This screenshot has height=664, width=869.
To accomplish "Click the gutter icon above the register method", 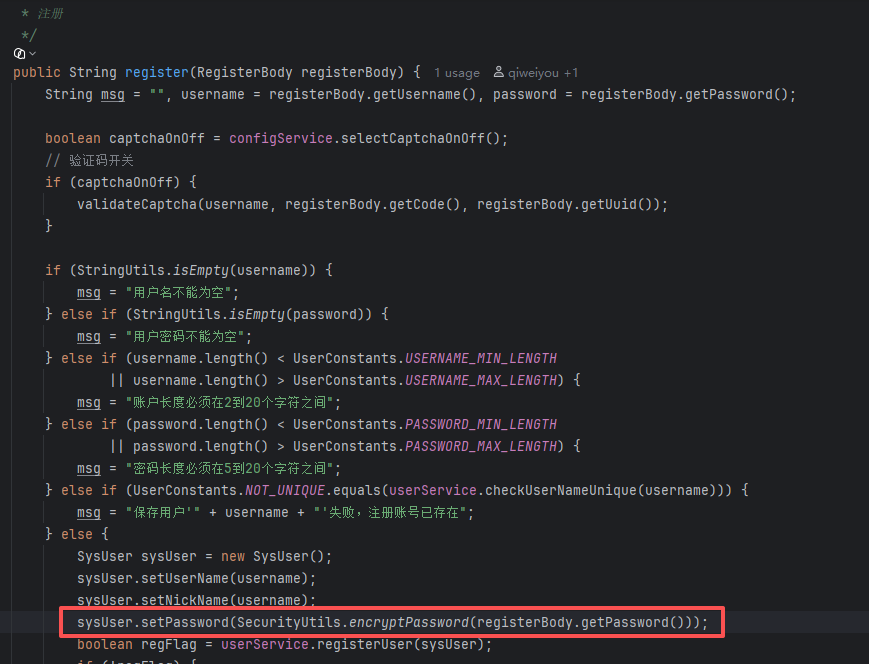I will (x=19, y=53).
